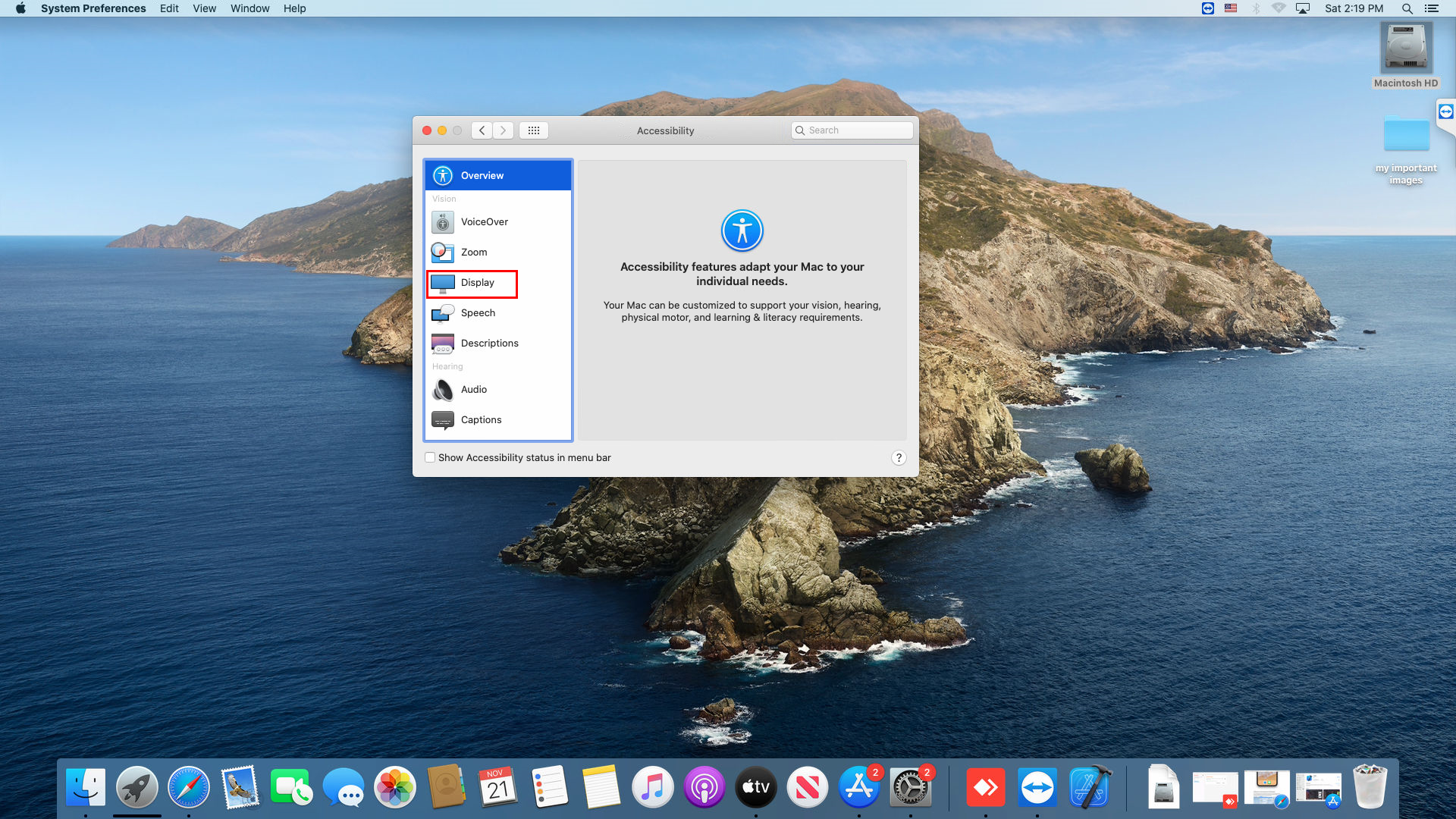The width and height of the screenshot is (1456, 819).
Task: Open the Speech settings
Action: (478, 312)
